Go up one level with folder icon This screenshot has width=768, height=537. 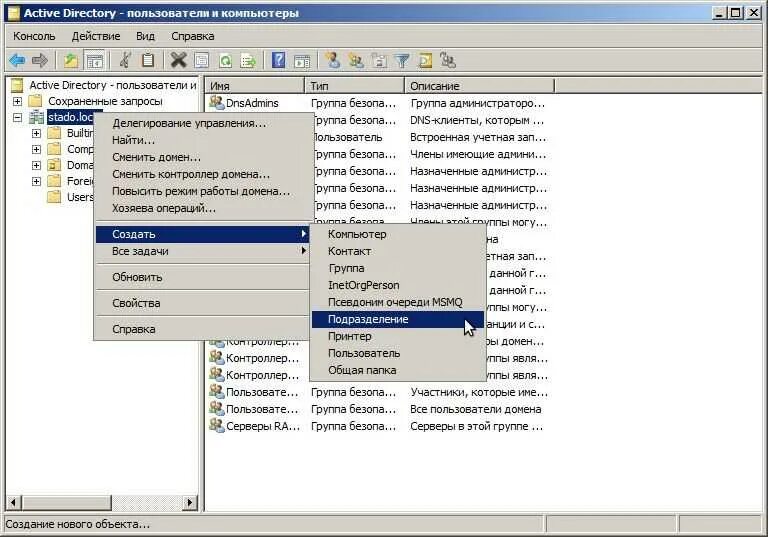71,60
